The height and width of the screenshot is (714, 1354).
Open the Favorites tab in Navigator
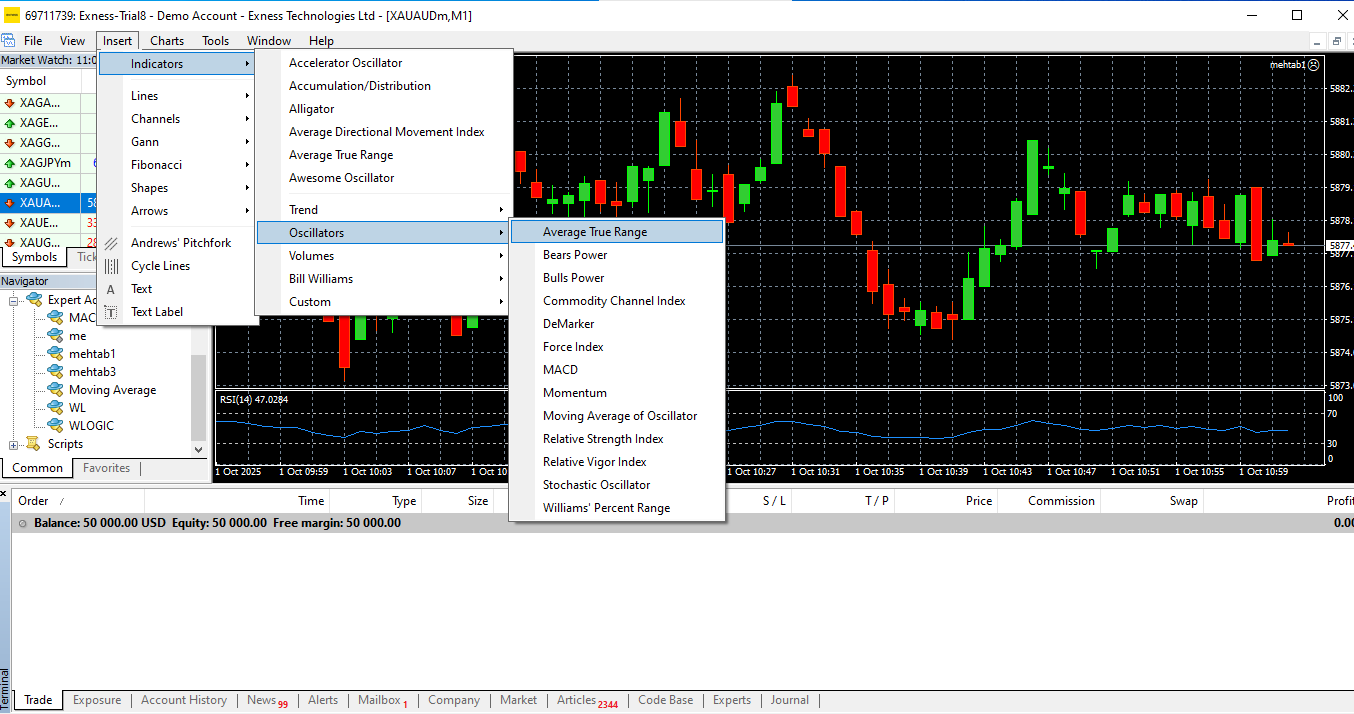[107, 468]
